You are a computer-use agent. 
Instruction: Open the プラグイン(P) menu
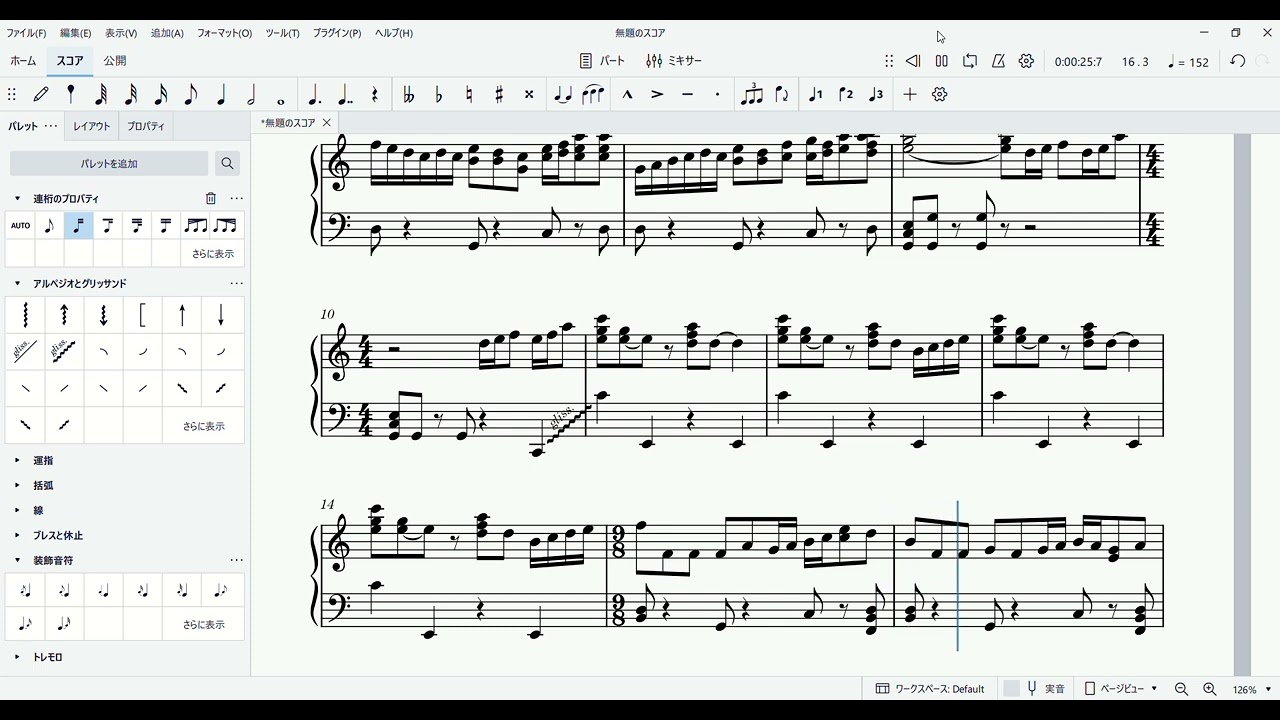pos(337,33)
